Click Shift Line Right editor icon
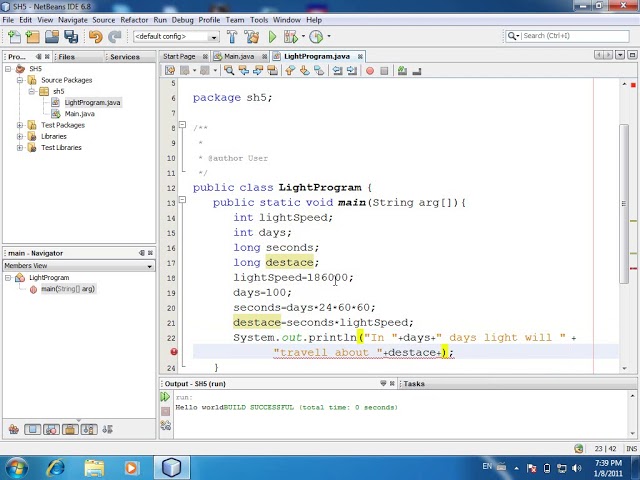This screenshot has width=640, height=480. point(351,71)
